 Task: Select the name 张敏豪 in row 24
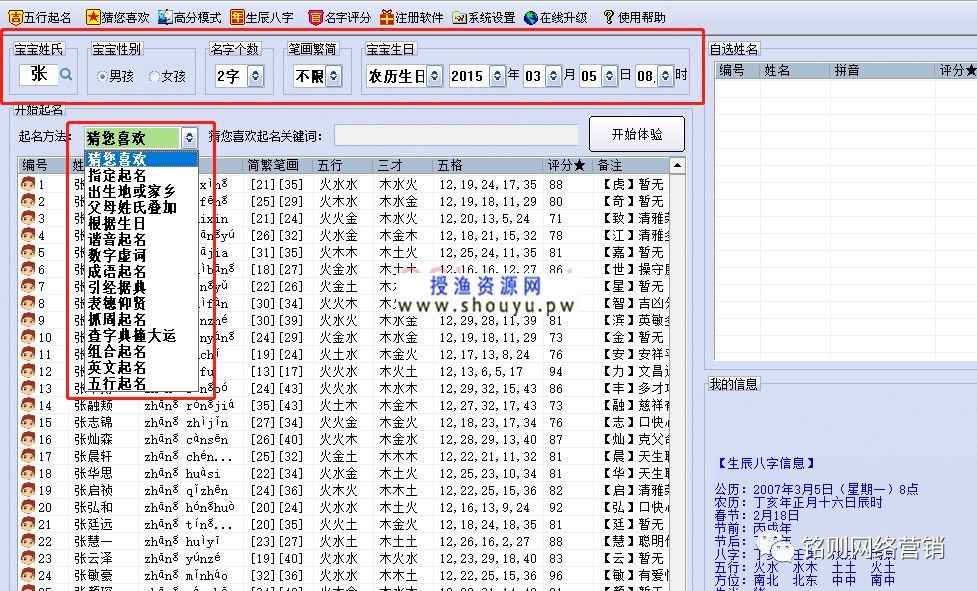tap(93, 575)
